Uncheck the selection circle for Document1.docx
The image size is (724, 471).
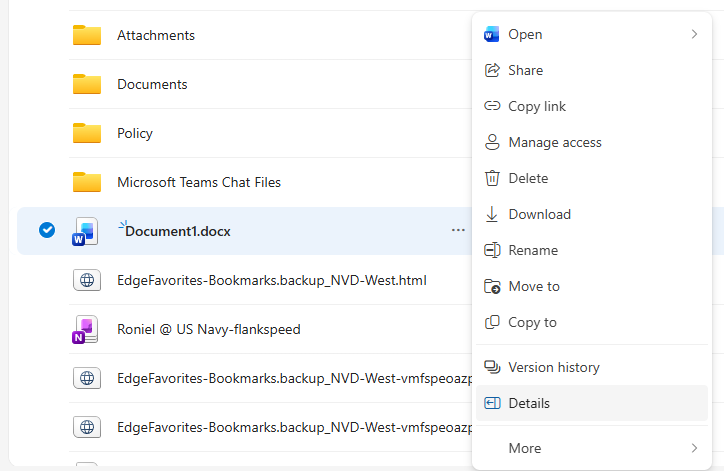click(47, 230)
